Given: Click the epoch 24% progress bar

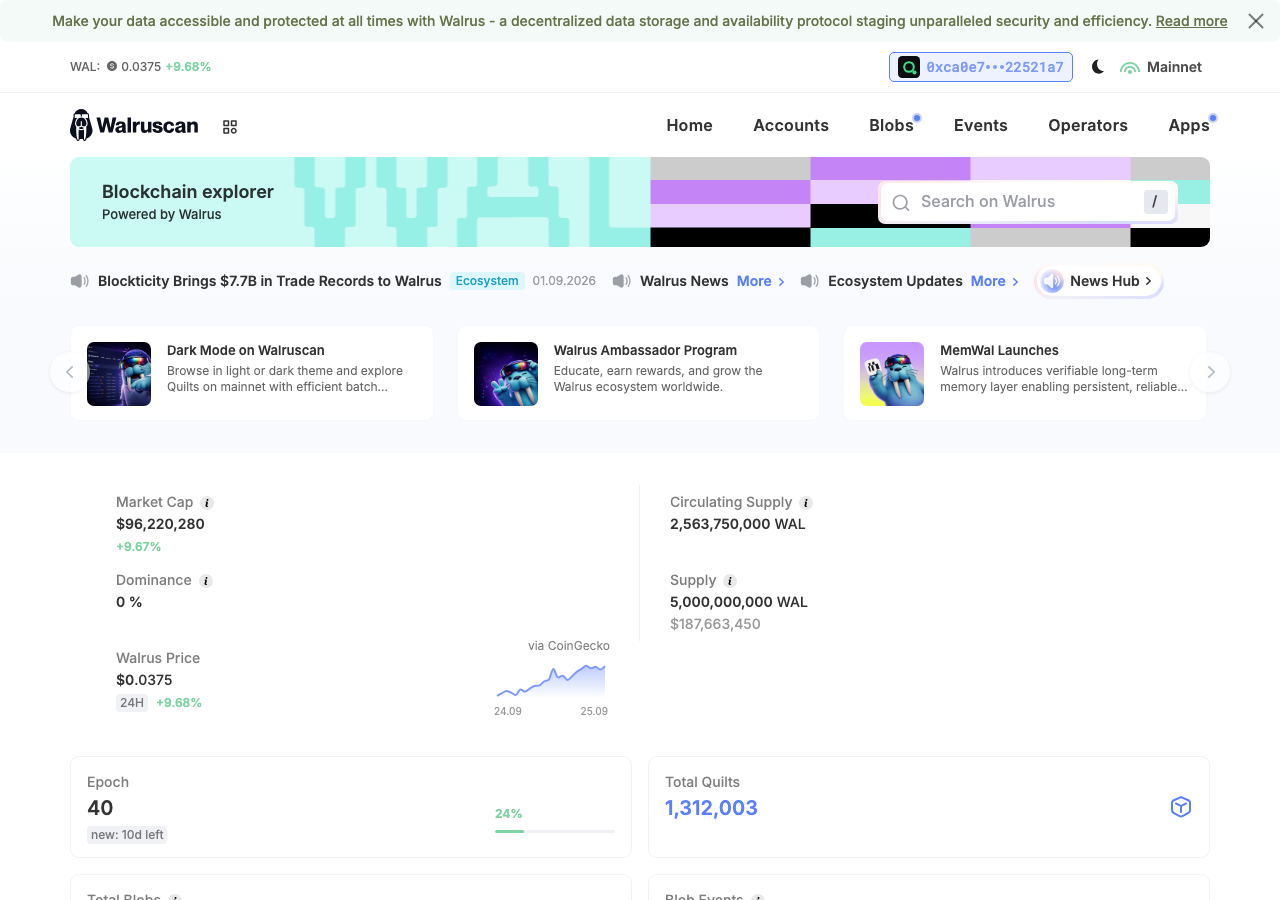Looking at the screenshot, I should click(555, 831).
